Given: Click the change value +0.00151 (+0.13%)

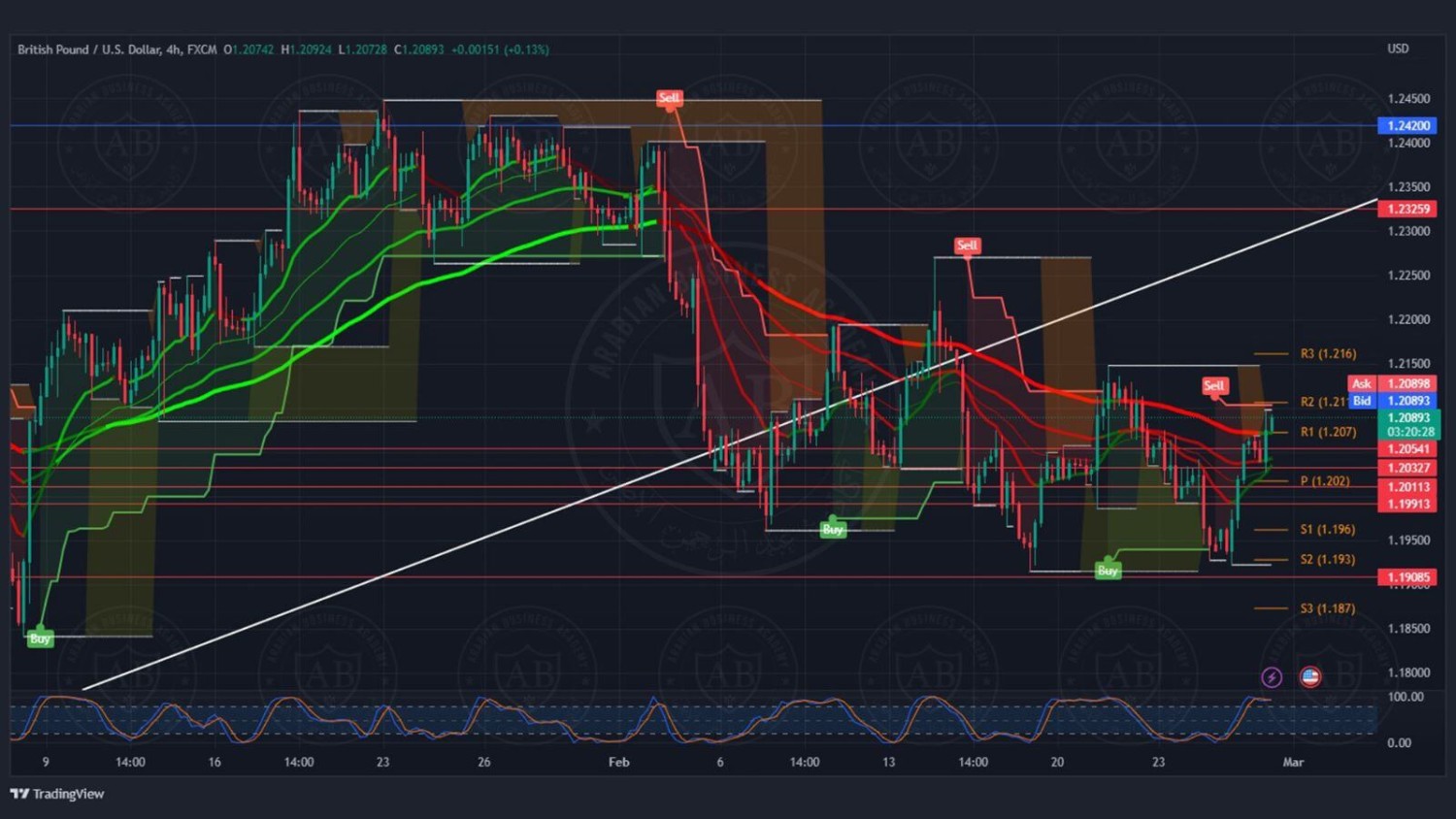Looking at the screenshot, I should (500, 49).
